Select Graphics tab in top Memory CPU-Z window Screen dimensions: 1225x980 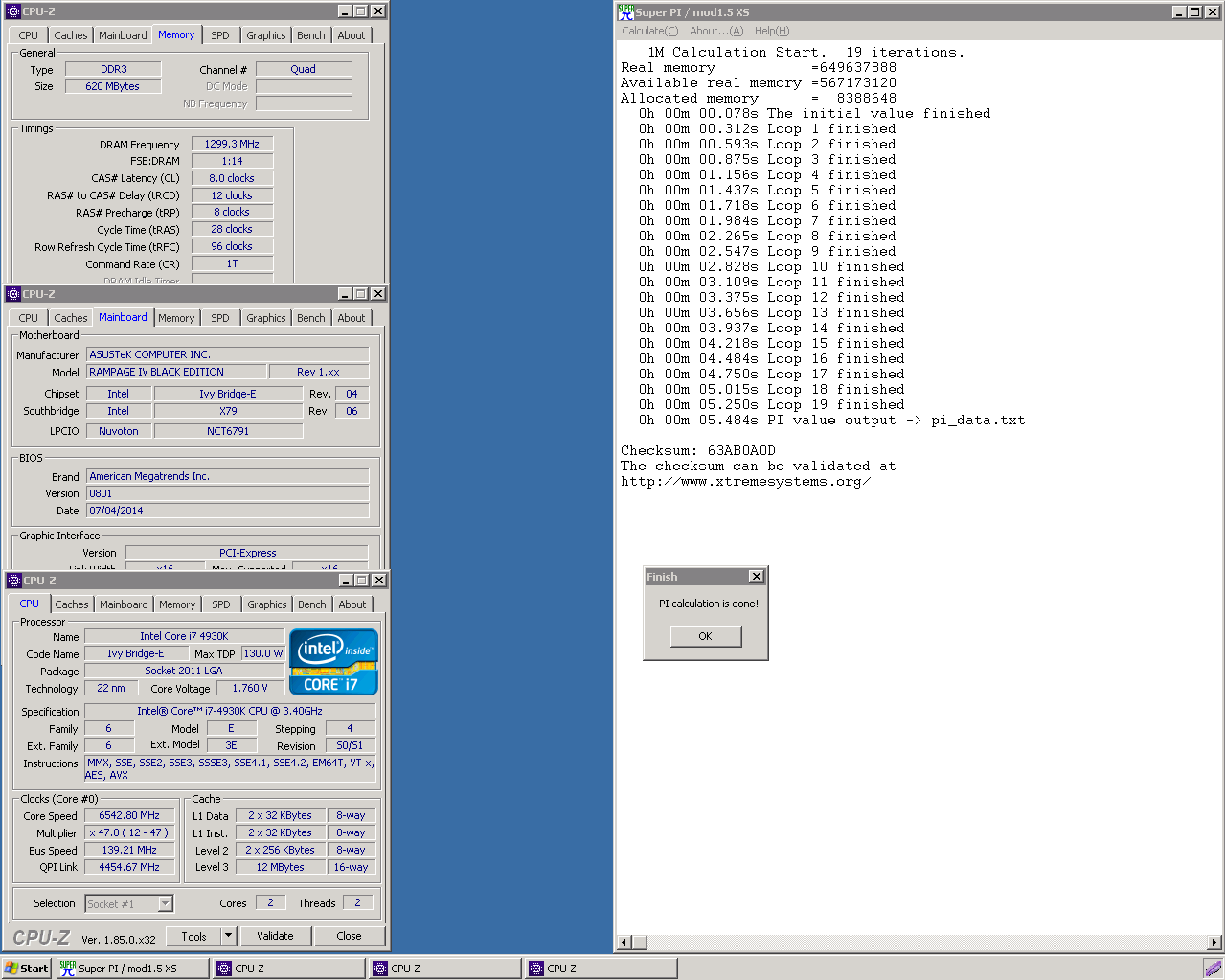[x=266, y=35]
